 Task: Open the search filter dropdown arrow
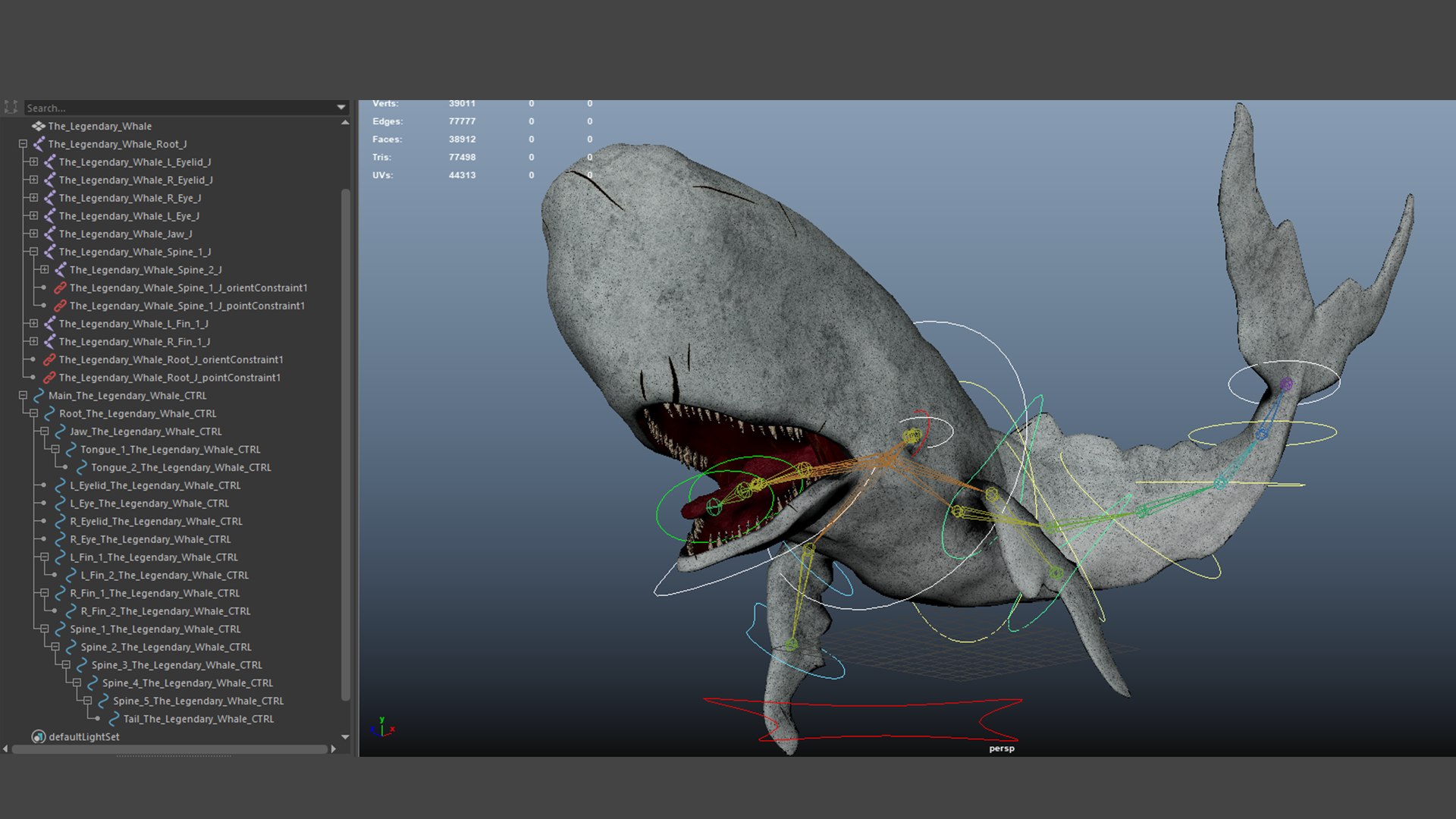[341, 108]
